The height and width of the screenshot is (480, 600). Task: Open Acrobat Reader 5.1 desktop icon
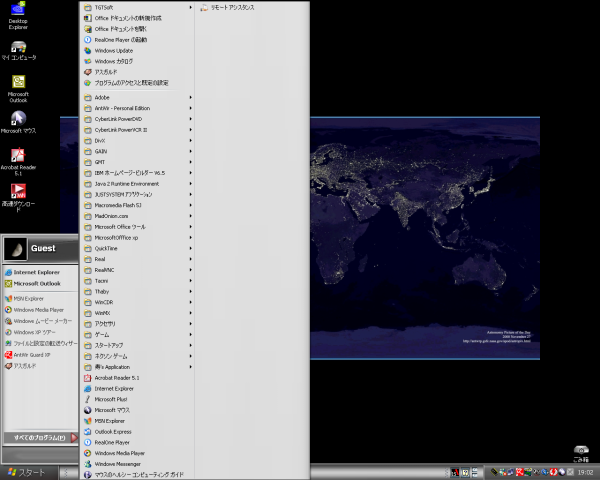pos(18,162)
